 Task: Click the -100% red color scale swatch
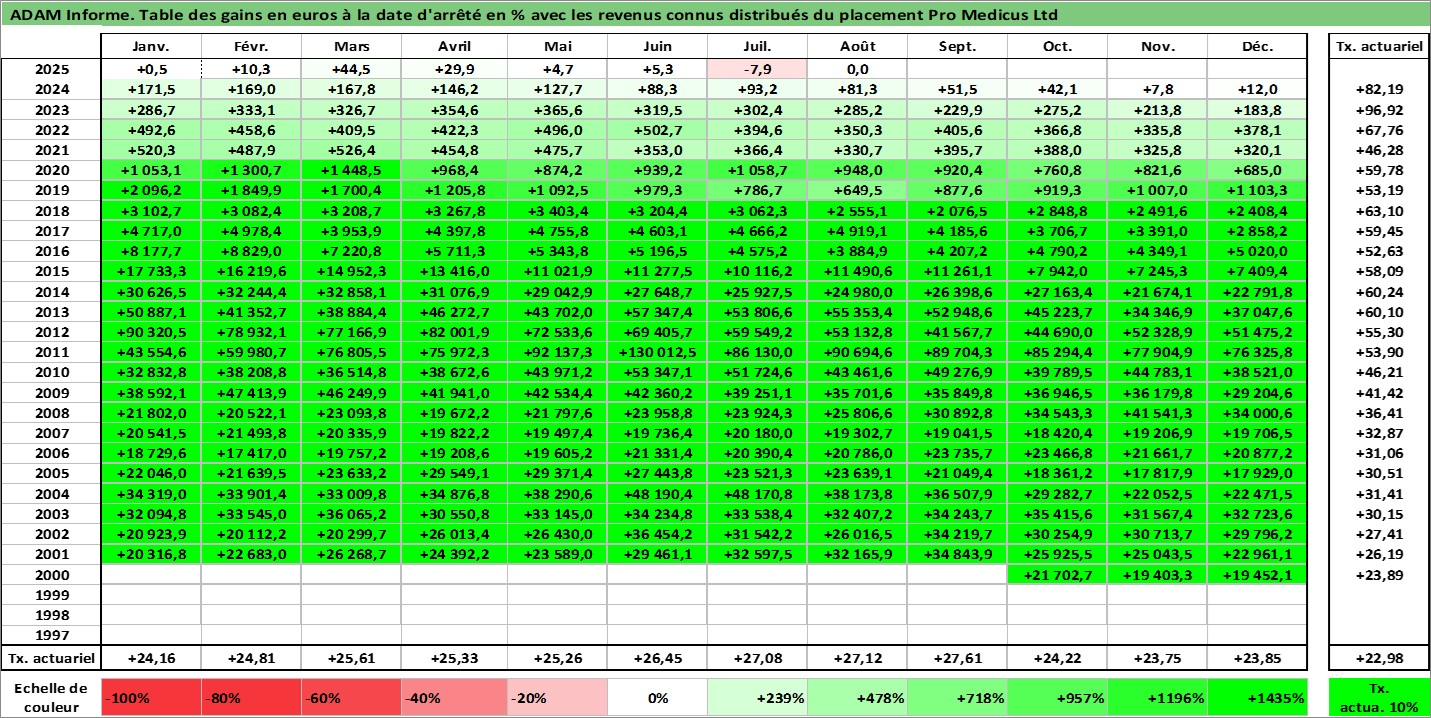(x=151, y=698)
